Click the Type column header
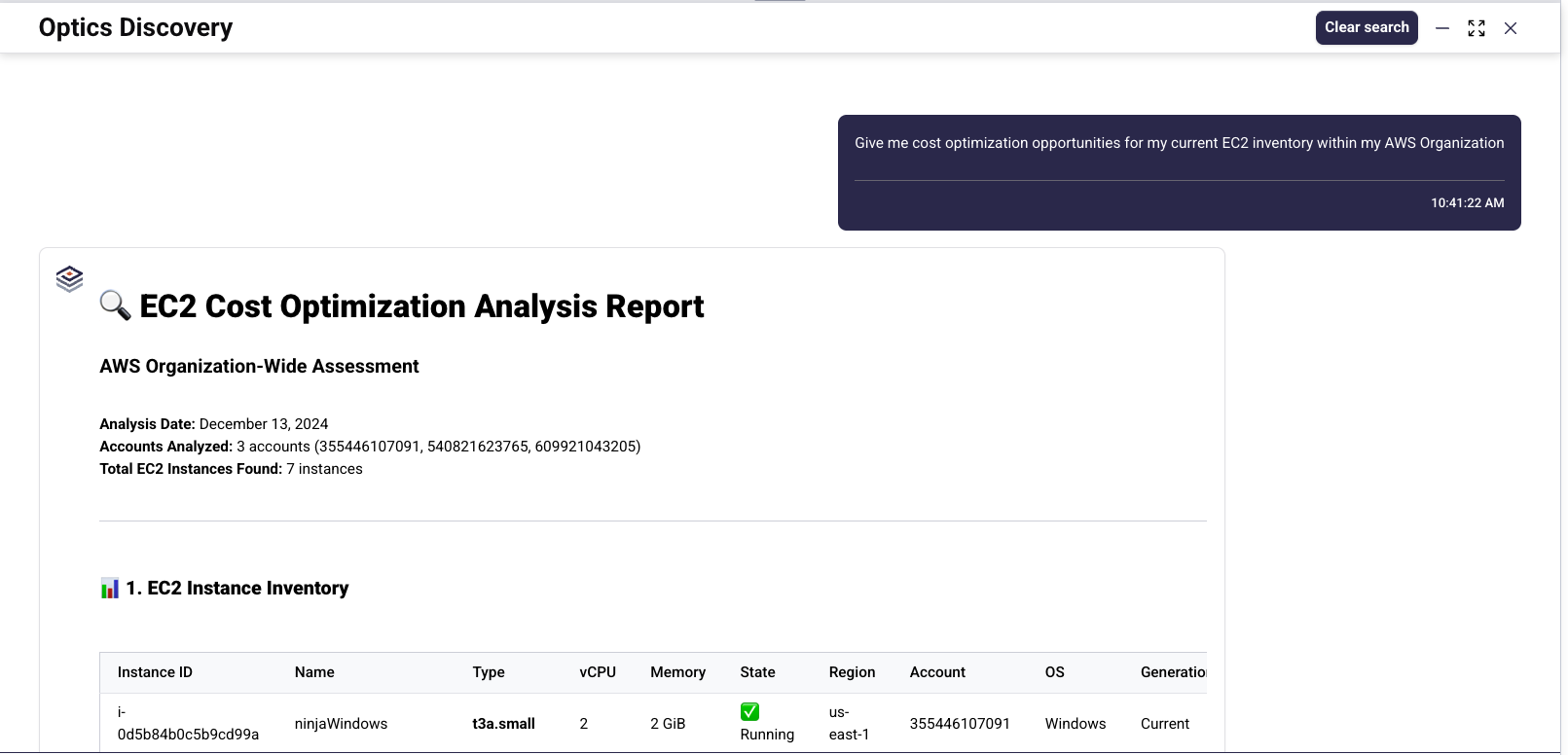This screenshot has width=1568, height=755. [489, 672]
